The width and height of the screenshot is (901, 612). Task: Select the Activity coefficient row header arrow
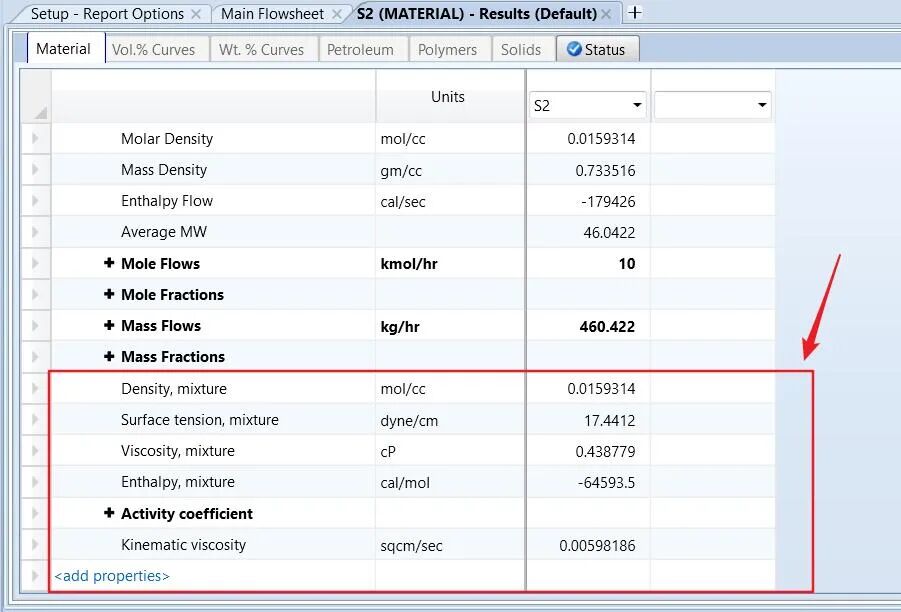(35, 513)
